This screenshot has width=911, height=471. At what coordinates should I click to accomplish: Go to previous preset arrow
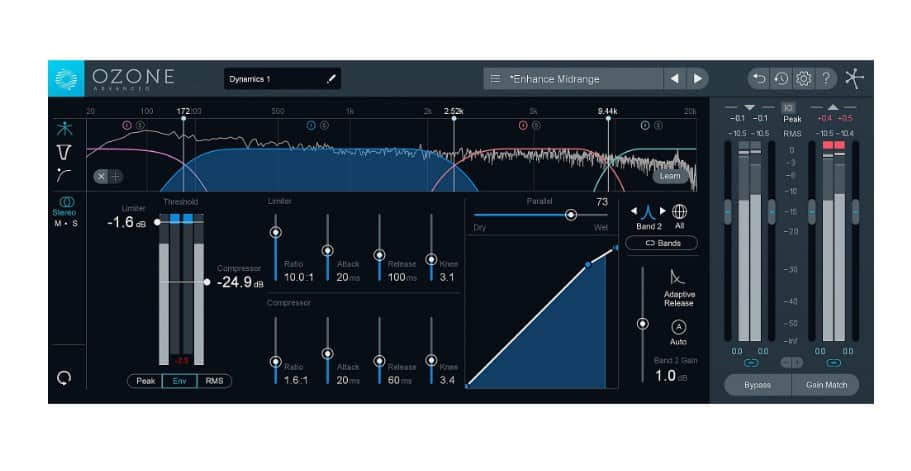click(x=675, y=78)
